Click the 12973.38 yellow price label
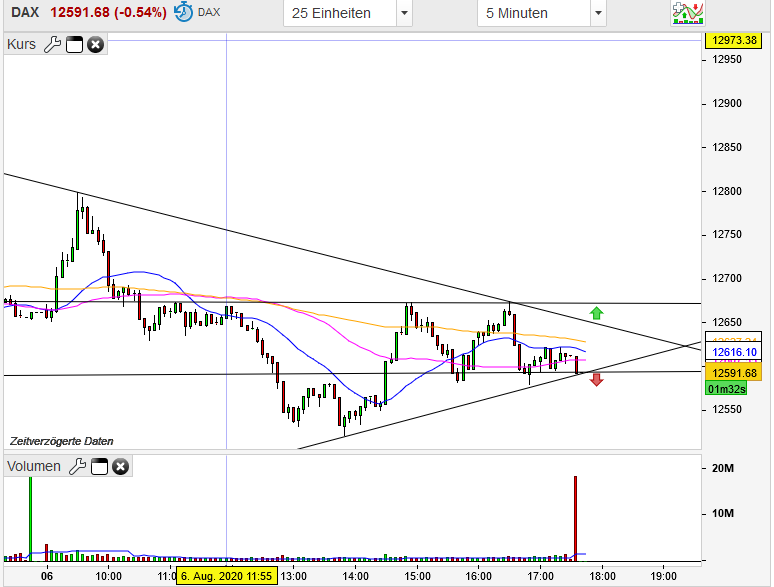The image size is (774, 587). pyautogui.click(x=735, y=40)
